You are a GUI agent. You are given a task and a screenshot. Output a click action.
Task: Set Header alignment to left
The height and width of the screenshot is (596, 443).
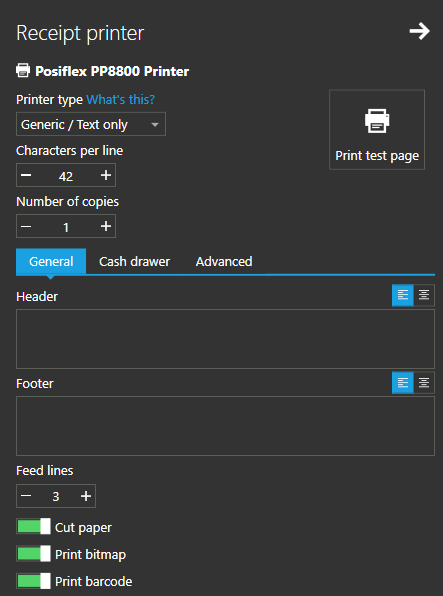pyautogui.click(x=403, y=295)
